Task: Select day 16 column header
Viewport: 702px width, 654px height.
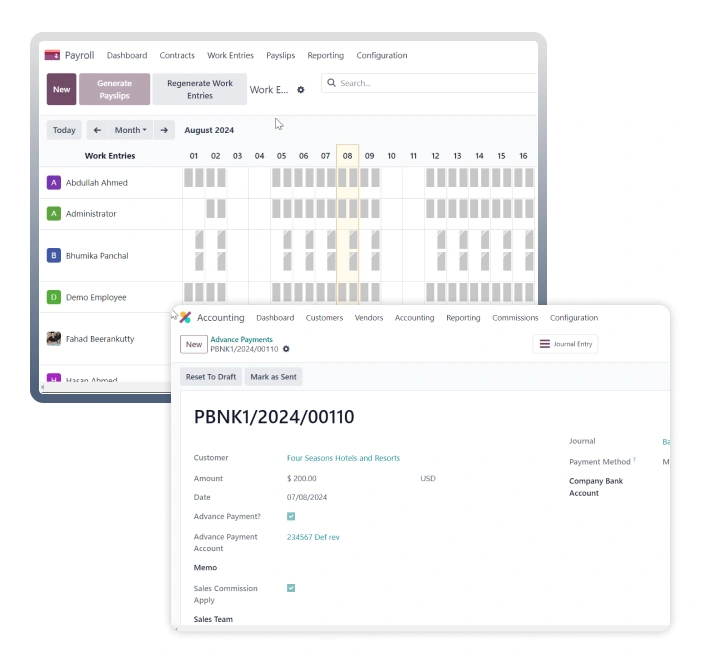Action: (523, 156)
